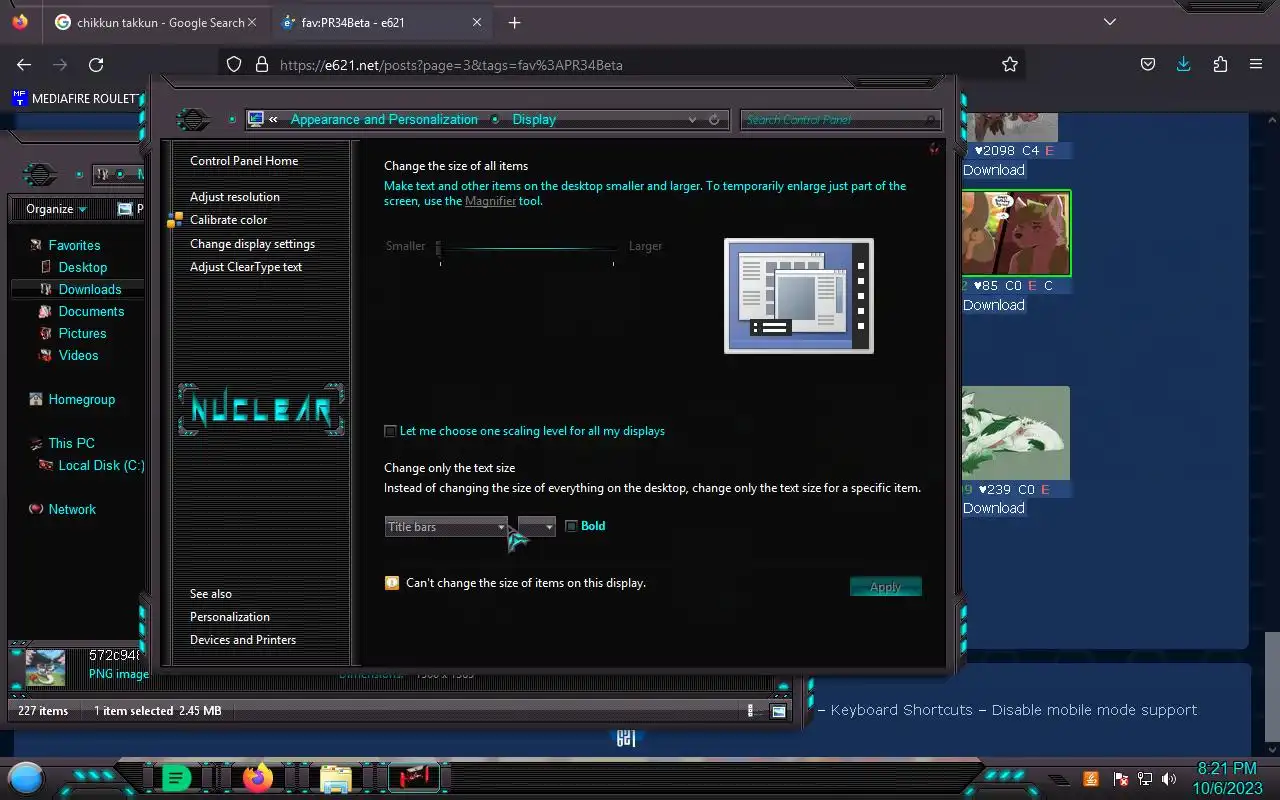
Task: Open the Magnifier tool link
Action: (490, 201)
